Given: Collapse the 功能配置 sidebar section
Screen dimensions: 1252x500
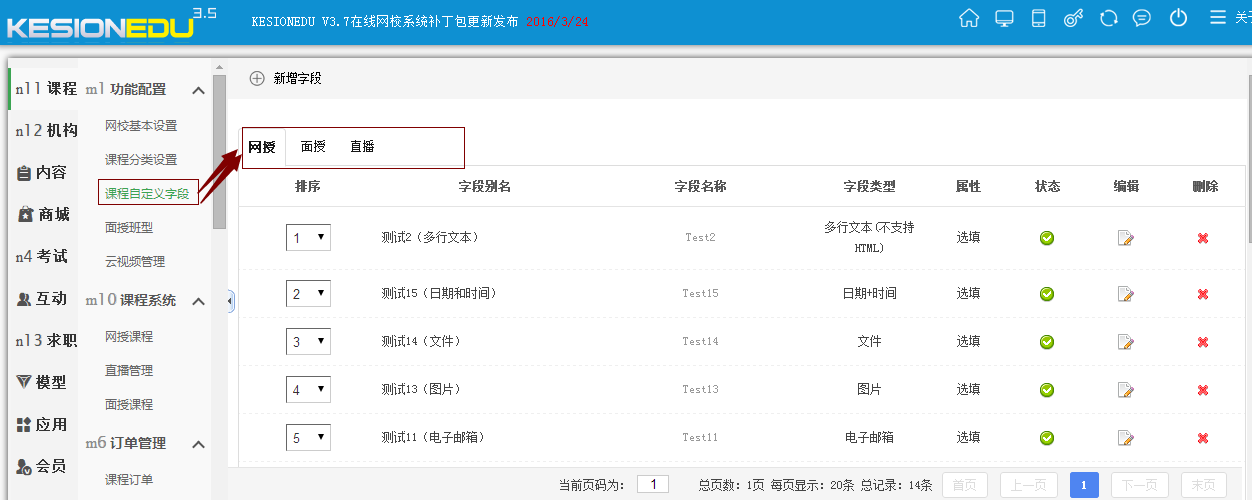Looking at the screenshot, I should [198, 90].
